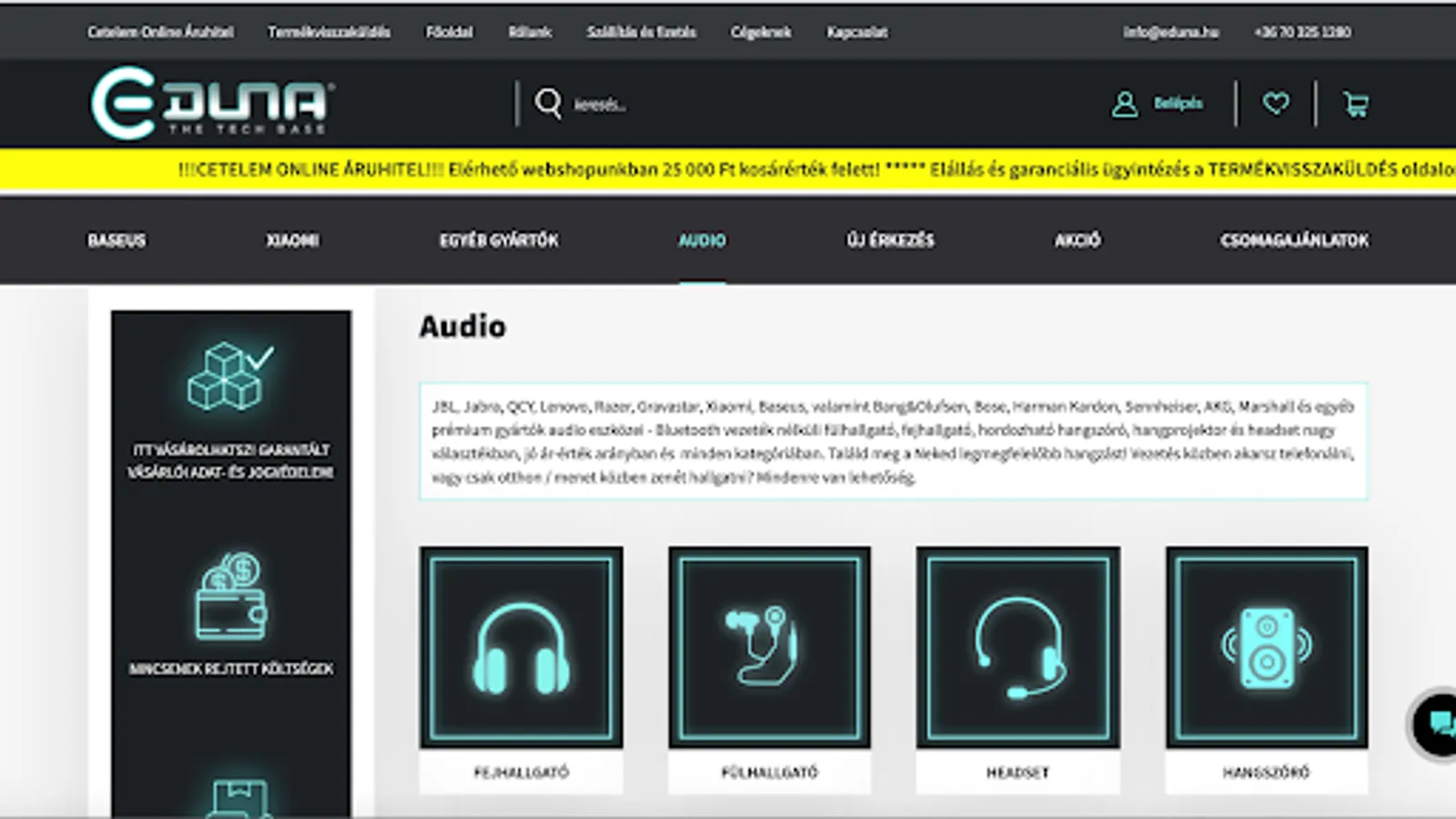Click the NINCSENEK REJTETT KÖLTSÉGEK sidebar text
Screen dimensions: 1456x819
click(x=231, y=669)
